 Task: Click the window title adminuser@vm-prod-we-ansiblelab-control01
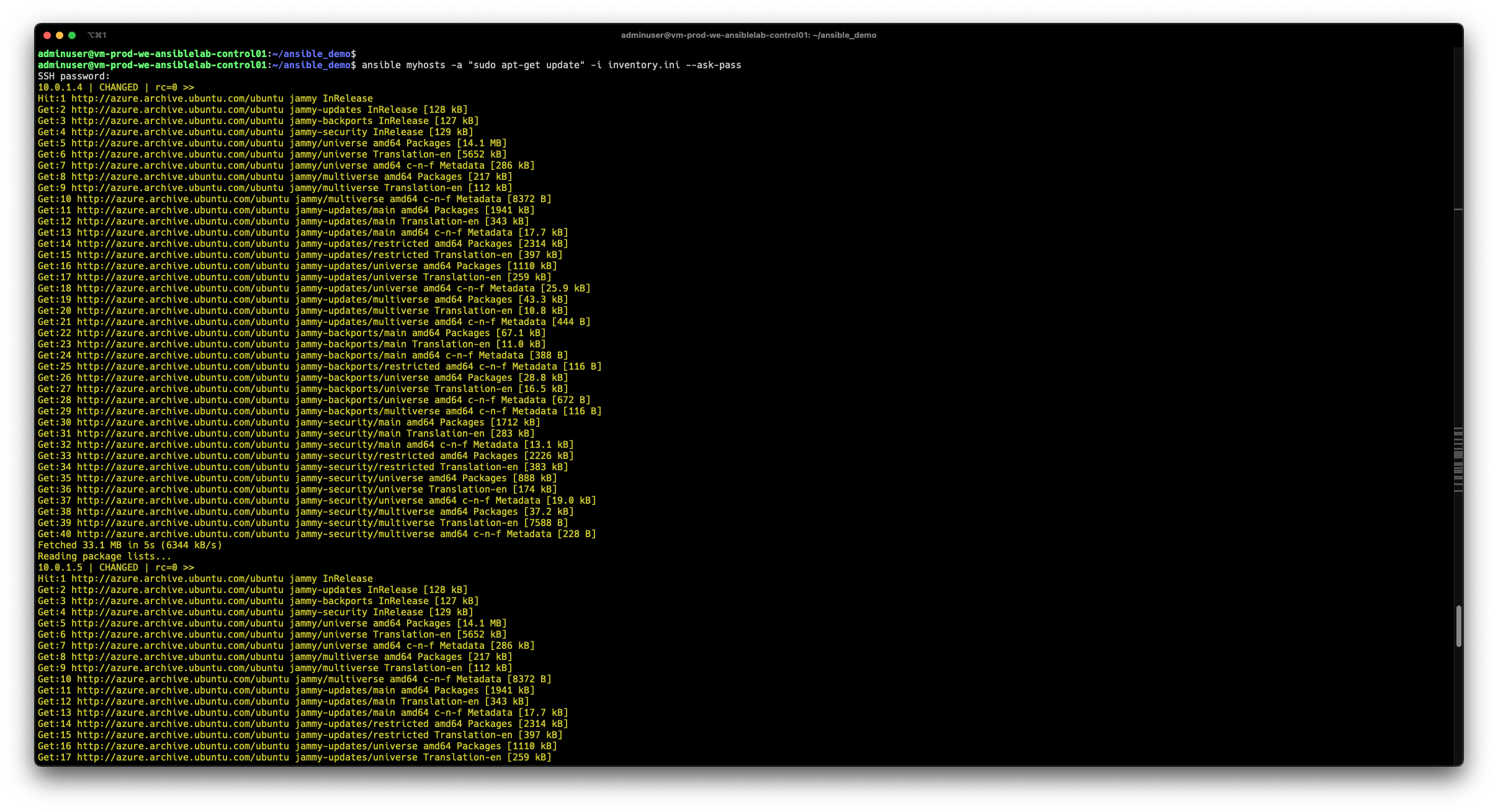748,35
